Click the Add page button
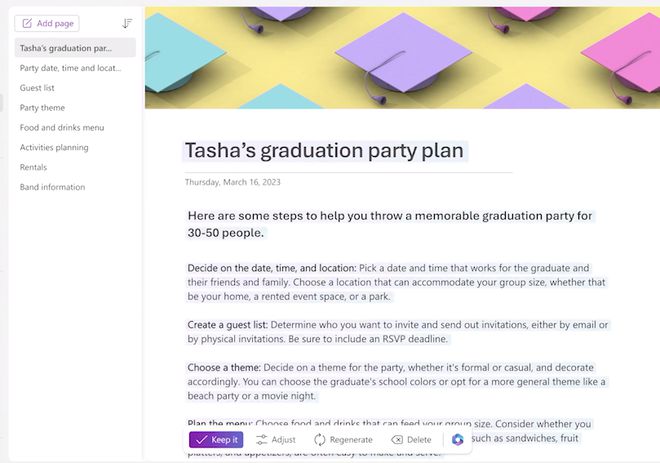Image resolution: width=660 pixels, height=463 pixels. 46,23
